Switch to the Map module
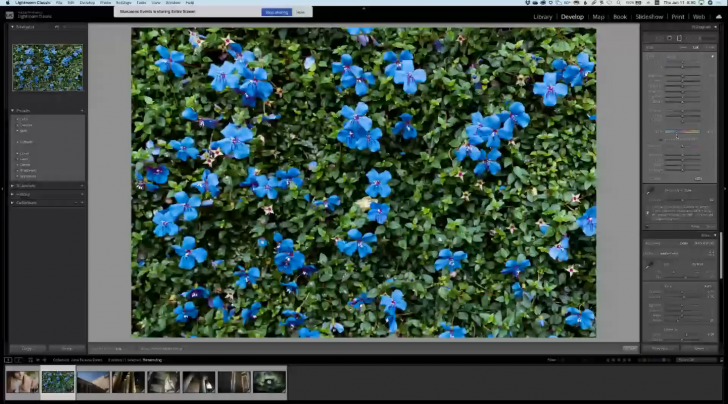 click(x=598, y=17)
